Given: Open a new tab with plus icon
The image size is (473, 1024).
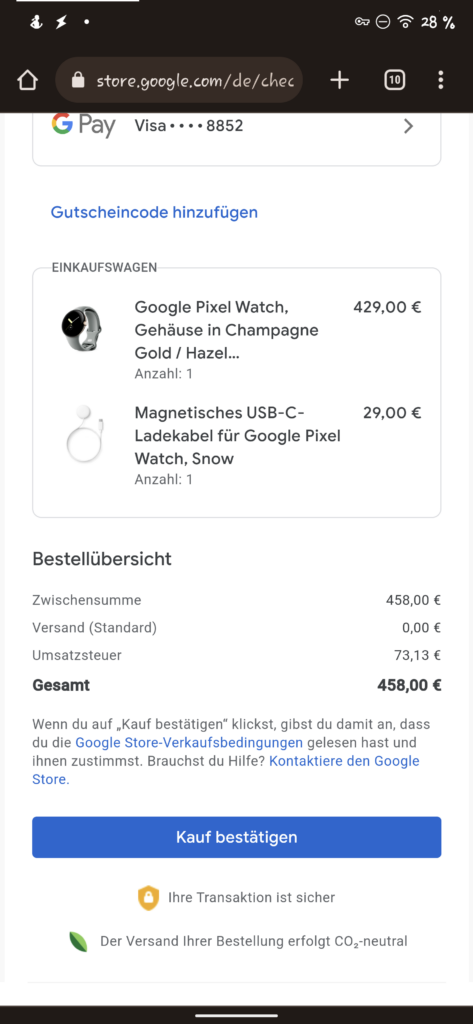Looking at the screenshot, I should [339, 80].
